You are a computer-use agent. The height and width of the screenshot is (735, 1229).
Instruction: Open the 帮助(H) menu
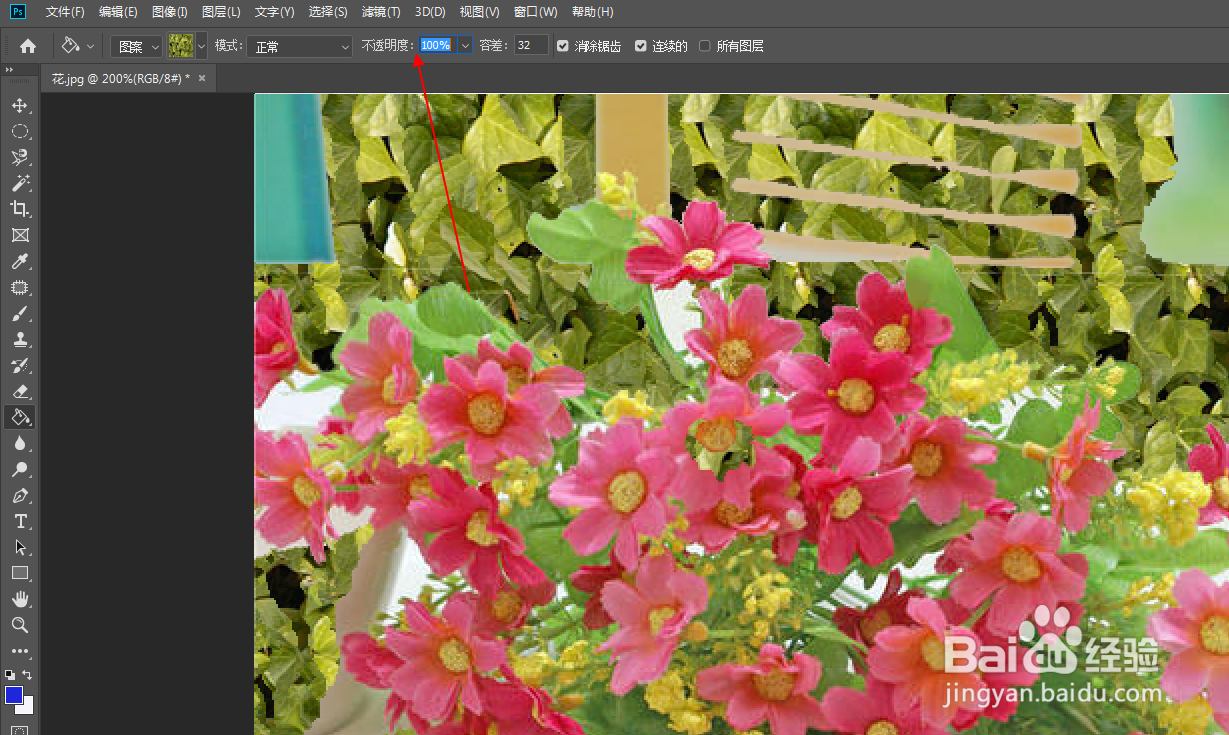click(592, 12)
